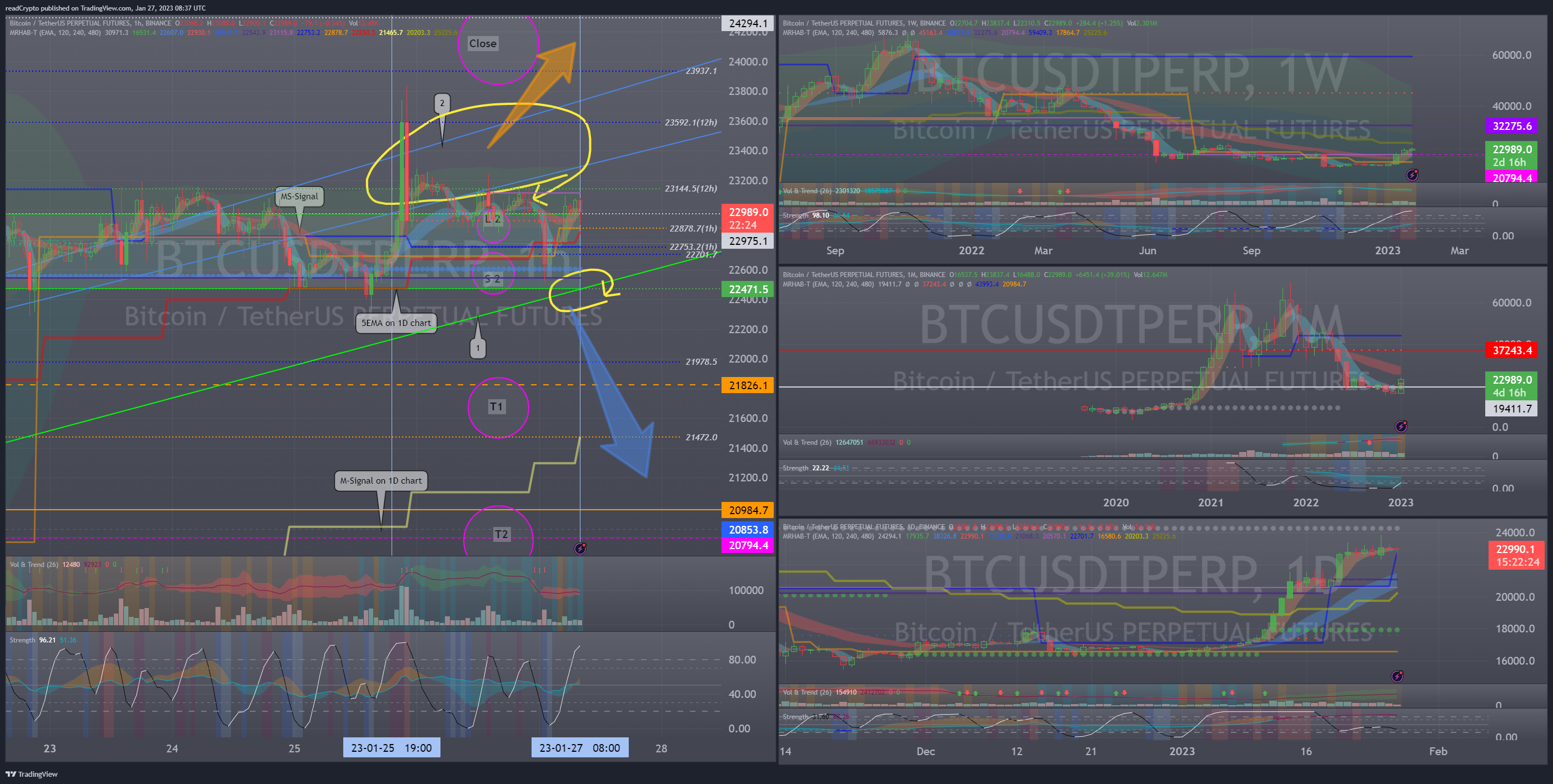Select the 21978.5 line label
Screen dimensions: 1553x784
(x=701, y=361)
